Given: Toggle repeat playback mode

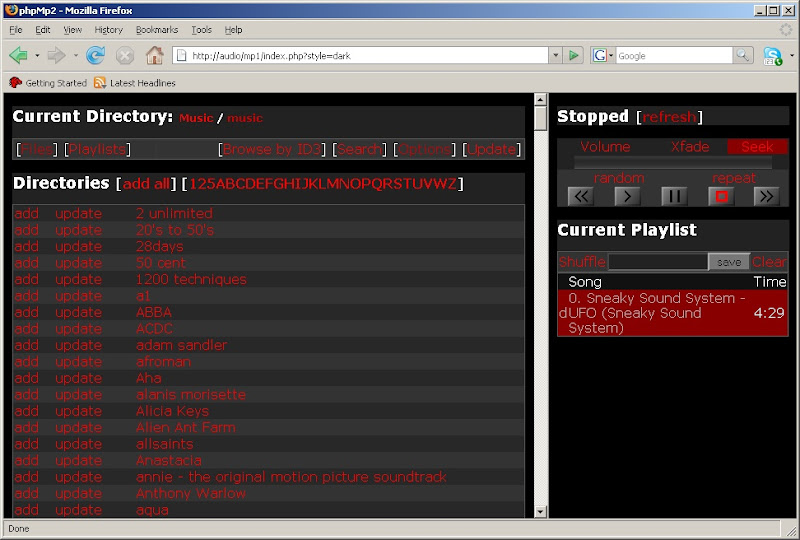Looking at the screenshot, I should pyautogui.click(x=734, y=178).
